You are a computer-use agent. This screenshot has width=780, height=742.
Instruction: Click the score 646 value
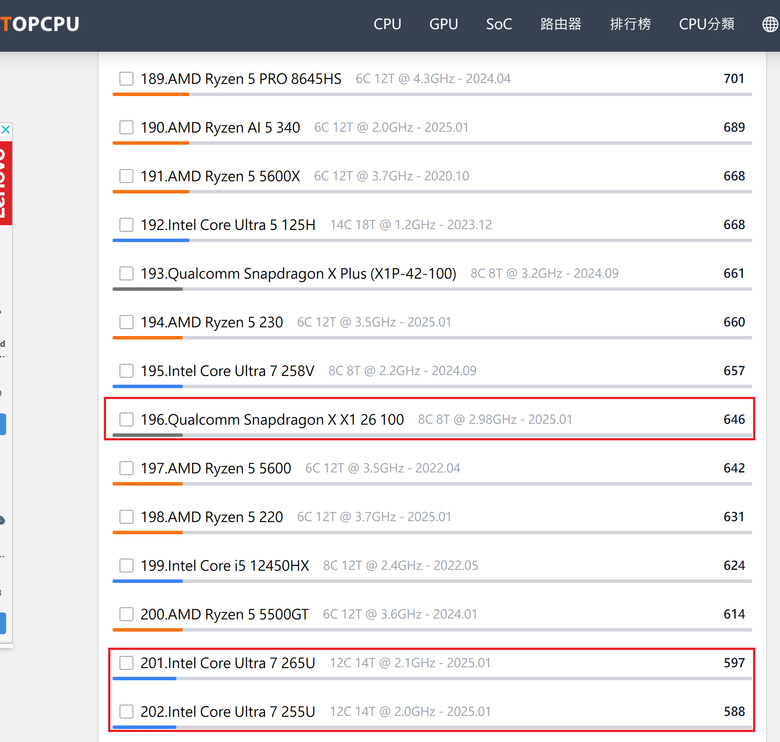point(734,419)
